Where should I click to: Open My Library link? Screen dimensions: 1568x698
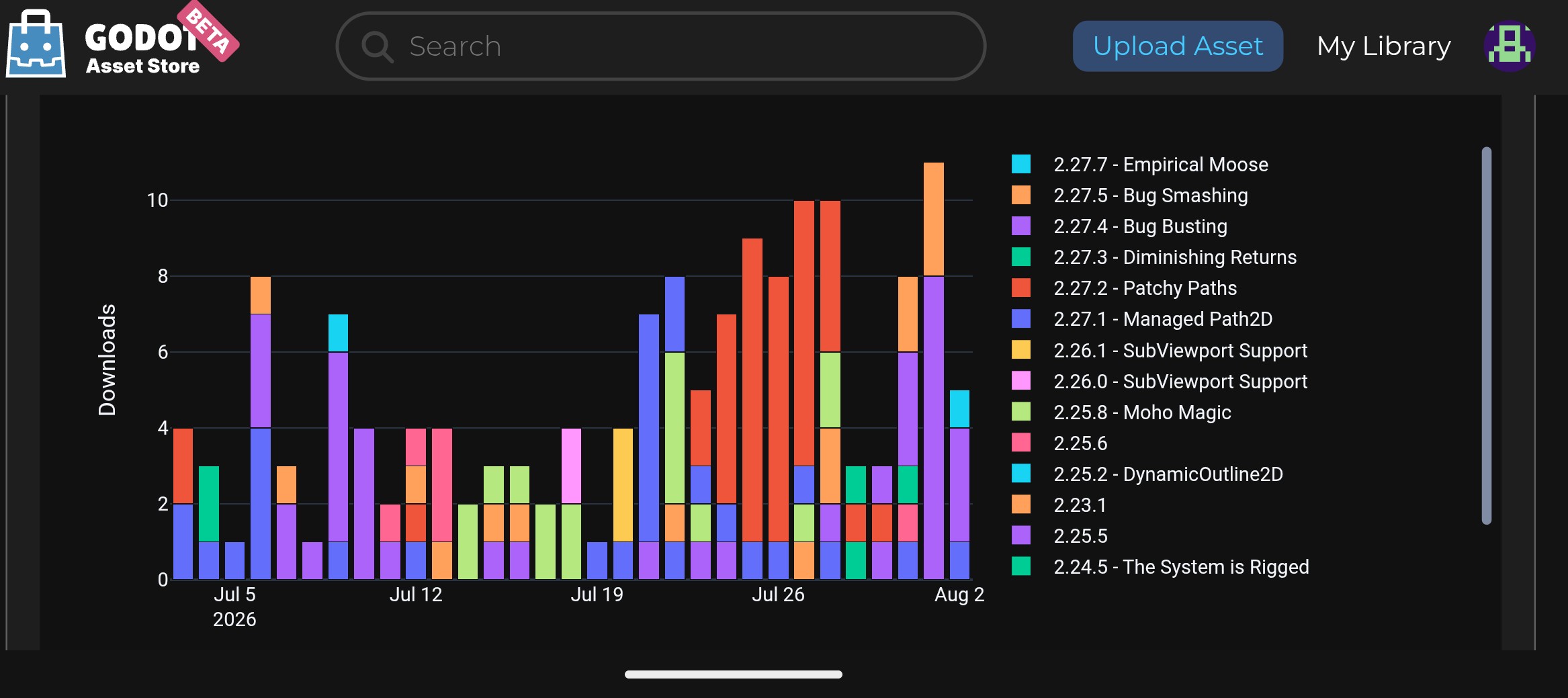point(1383,46)
